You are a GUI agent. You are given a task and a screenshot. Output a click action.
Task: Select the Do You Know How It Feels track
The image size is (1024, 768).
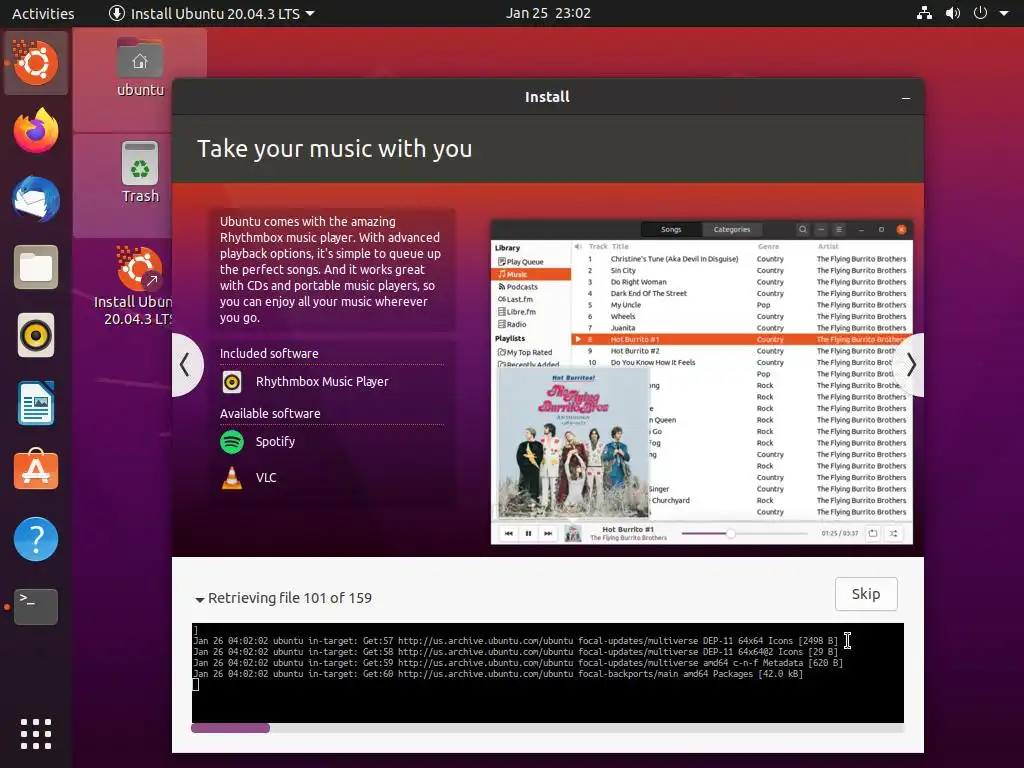point(742,362)
